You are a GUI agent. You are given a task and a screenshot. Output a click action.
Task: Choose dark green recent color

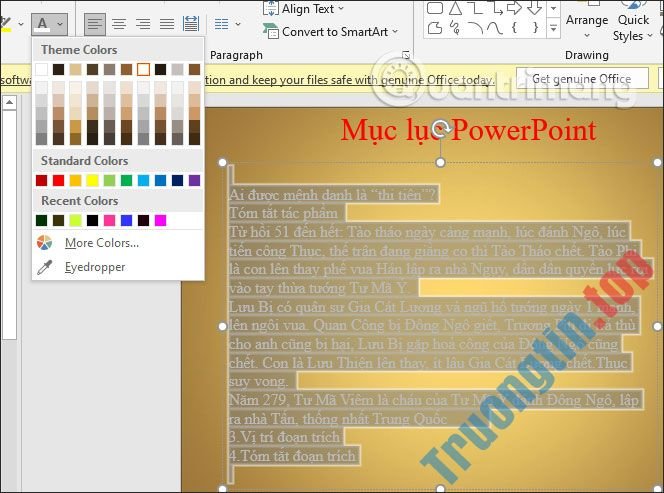(42, 220)
